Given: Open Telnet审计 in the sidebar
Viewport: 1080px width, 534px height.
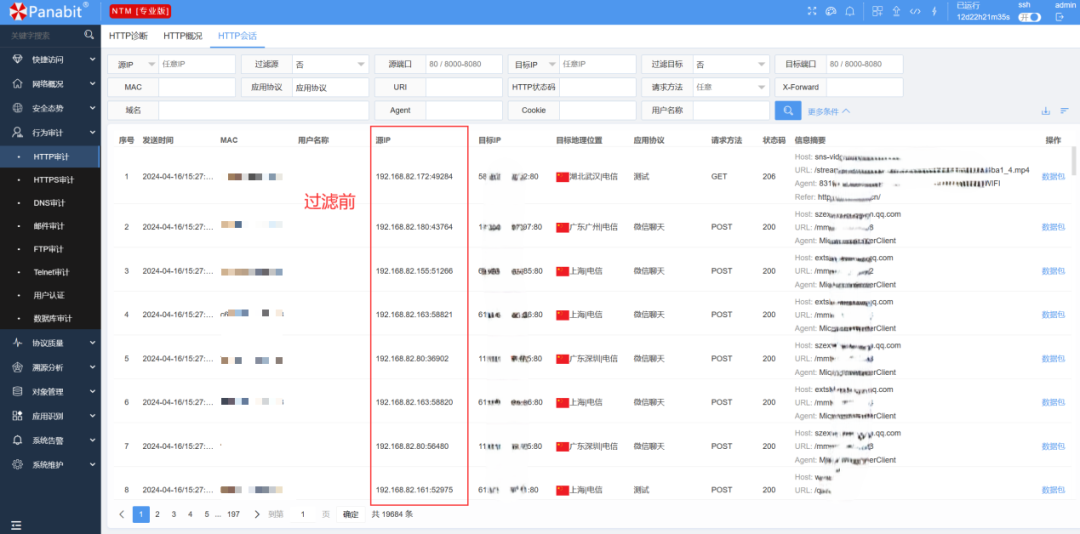Looking at the screenshot, I should pos(50,272).
